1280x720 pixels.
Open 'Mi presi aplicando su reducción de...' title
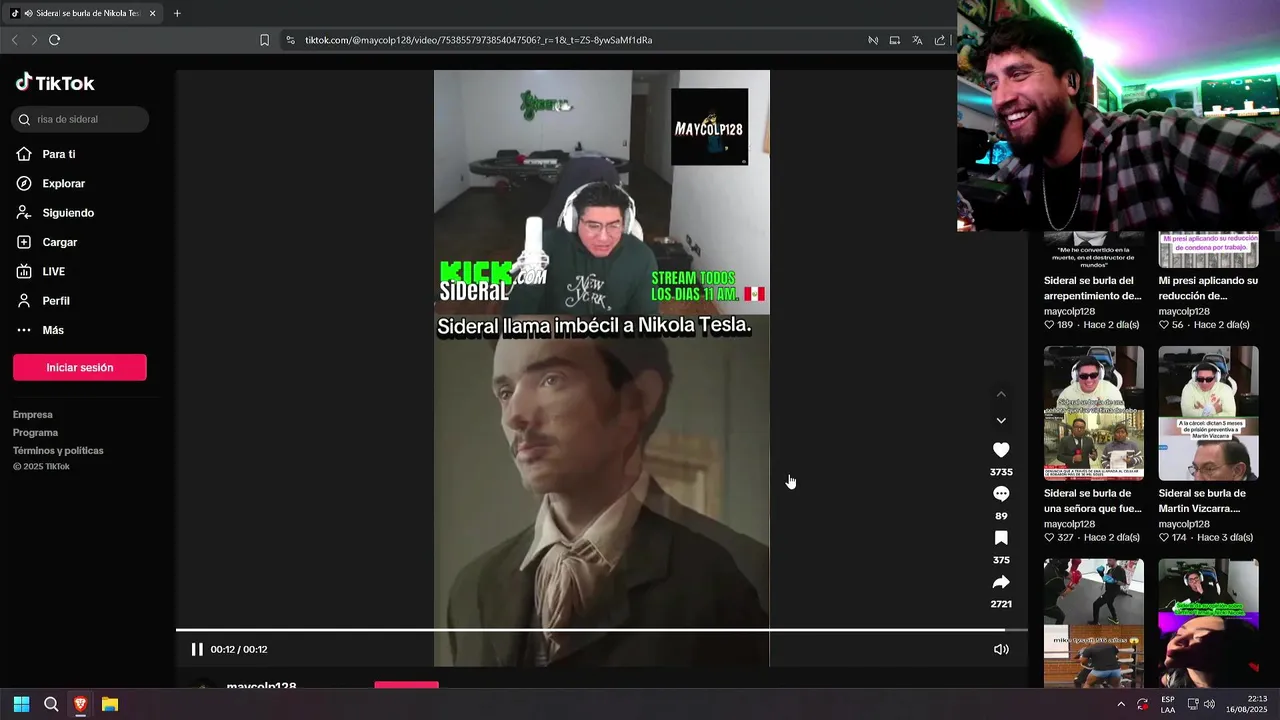1208,288
